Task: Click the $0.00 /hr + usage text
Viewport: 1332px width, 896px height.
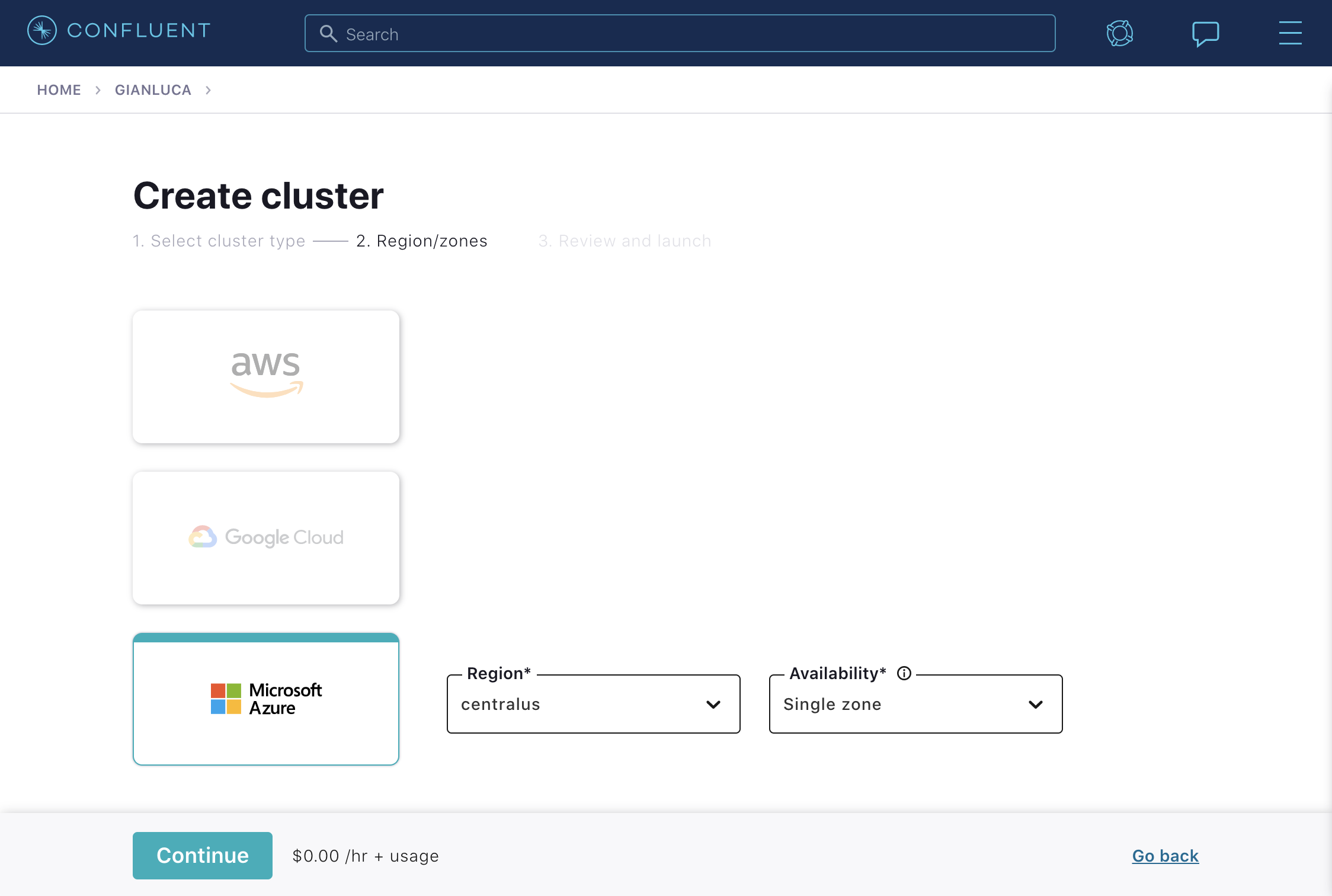Action: (366, 856)
